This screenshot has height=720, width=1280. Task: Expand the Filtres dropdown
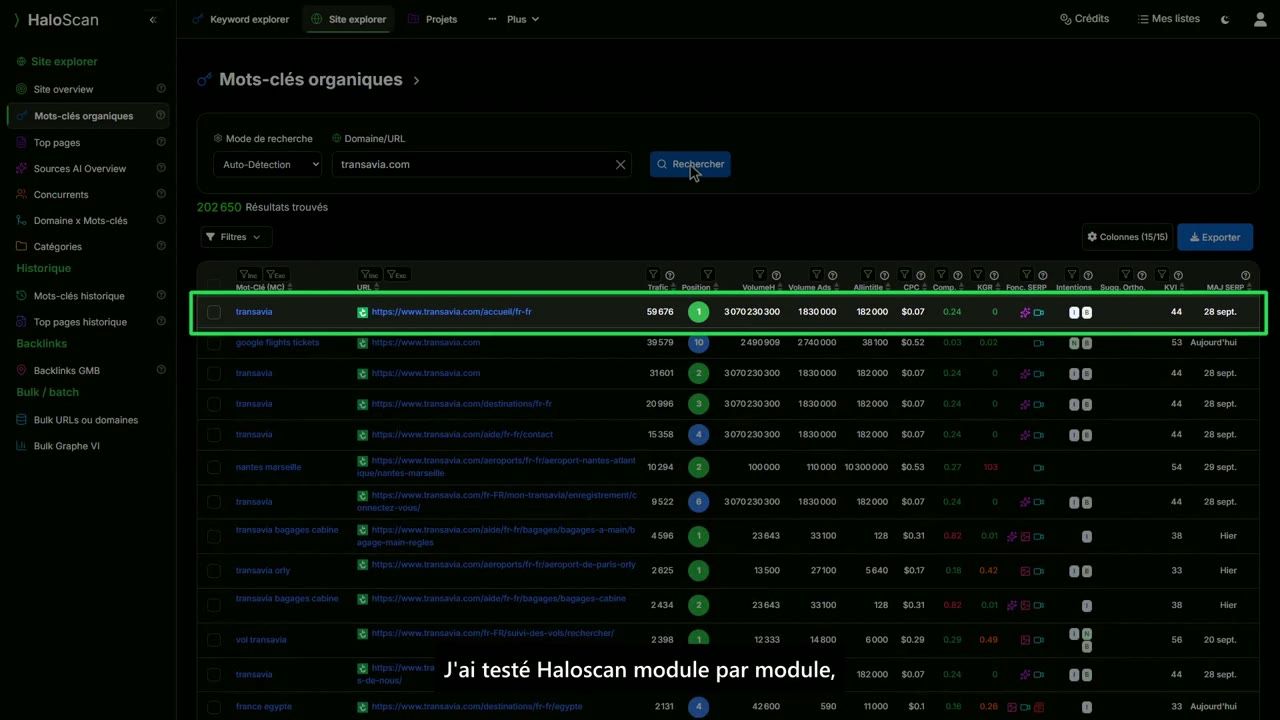[x=236, y=237]
